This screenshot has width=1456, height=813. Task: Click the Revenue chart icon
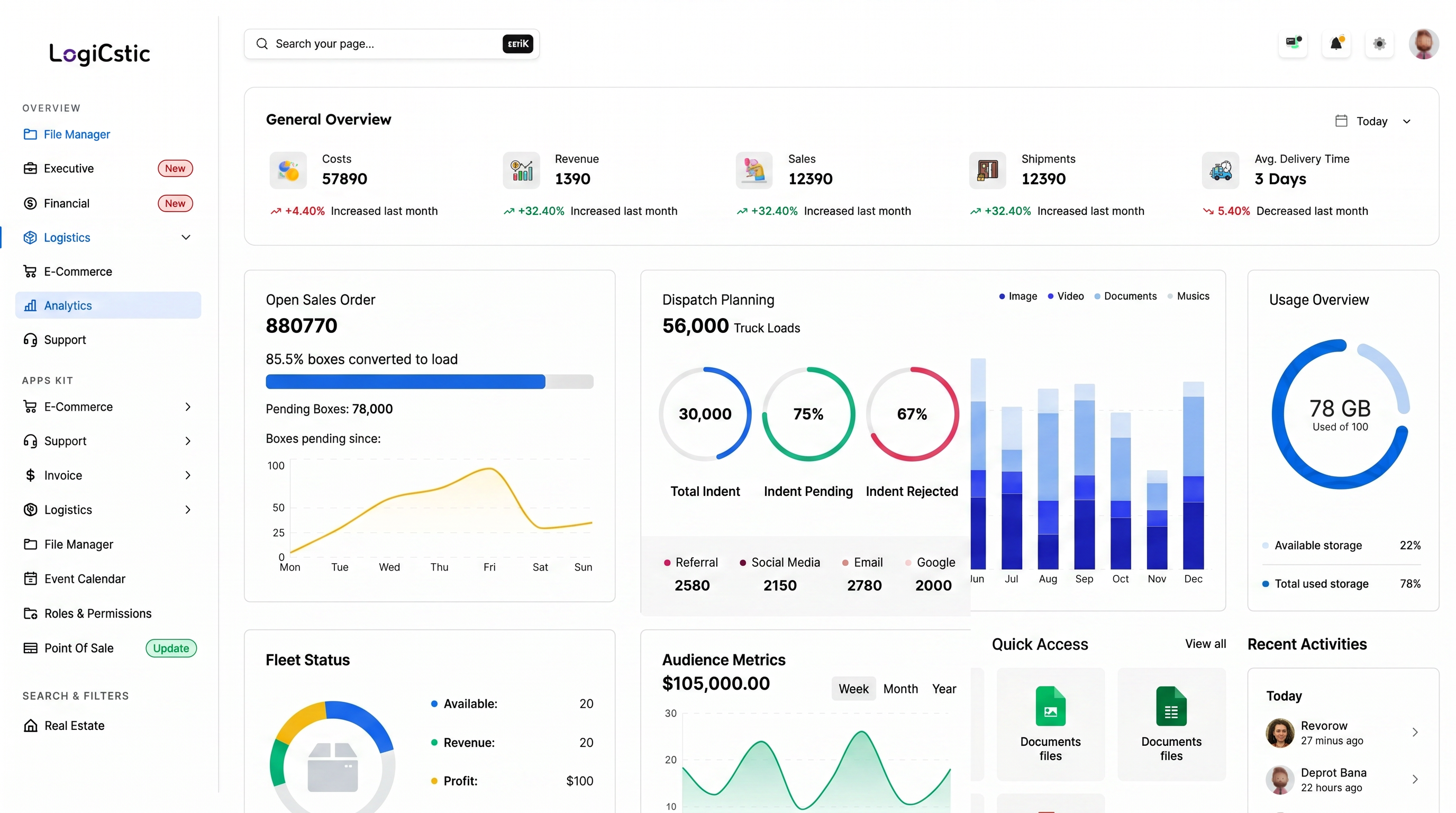point(521,169)
